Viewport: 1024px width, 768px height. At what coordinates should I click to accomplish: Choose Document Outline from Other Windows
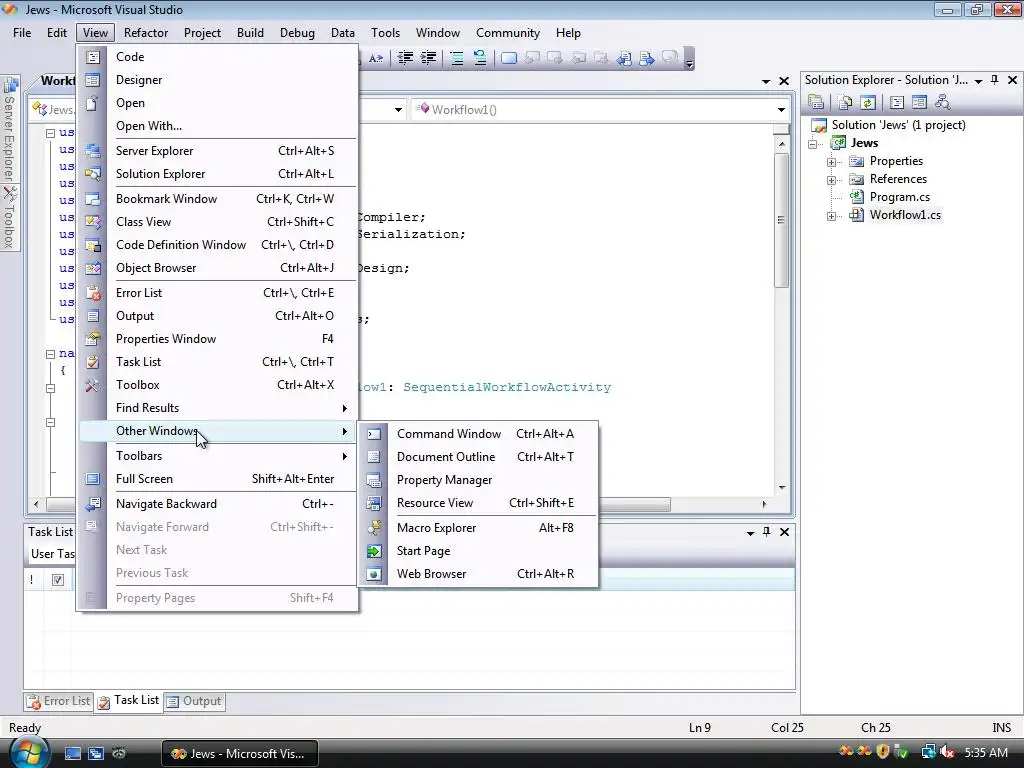coord(479,457)
